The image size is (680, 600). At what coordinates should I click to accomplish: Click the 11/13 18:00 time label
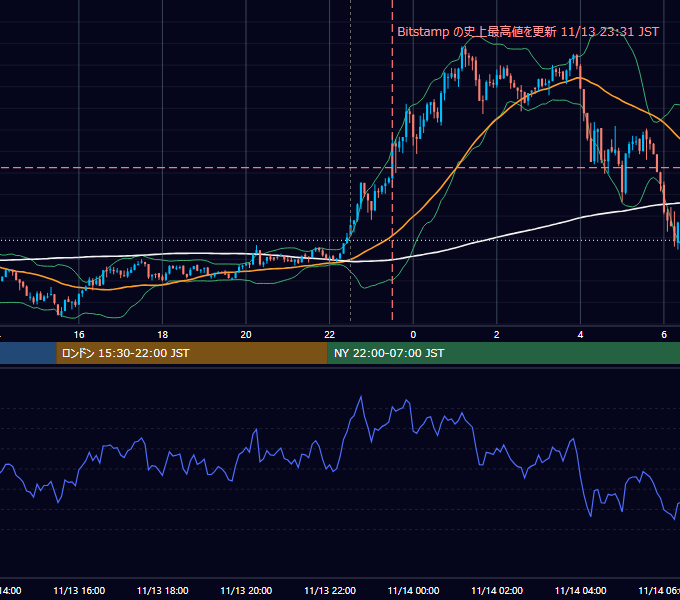[x=163, y=590]
